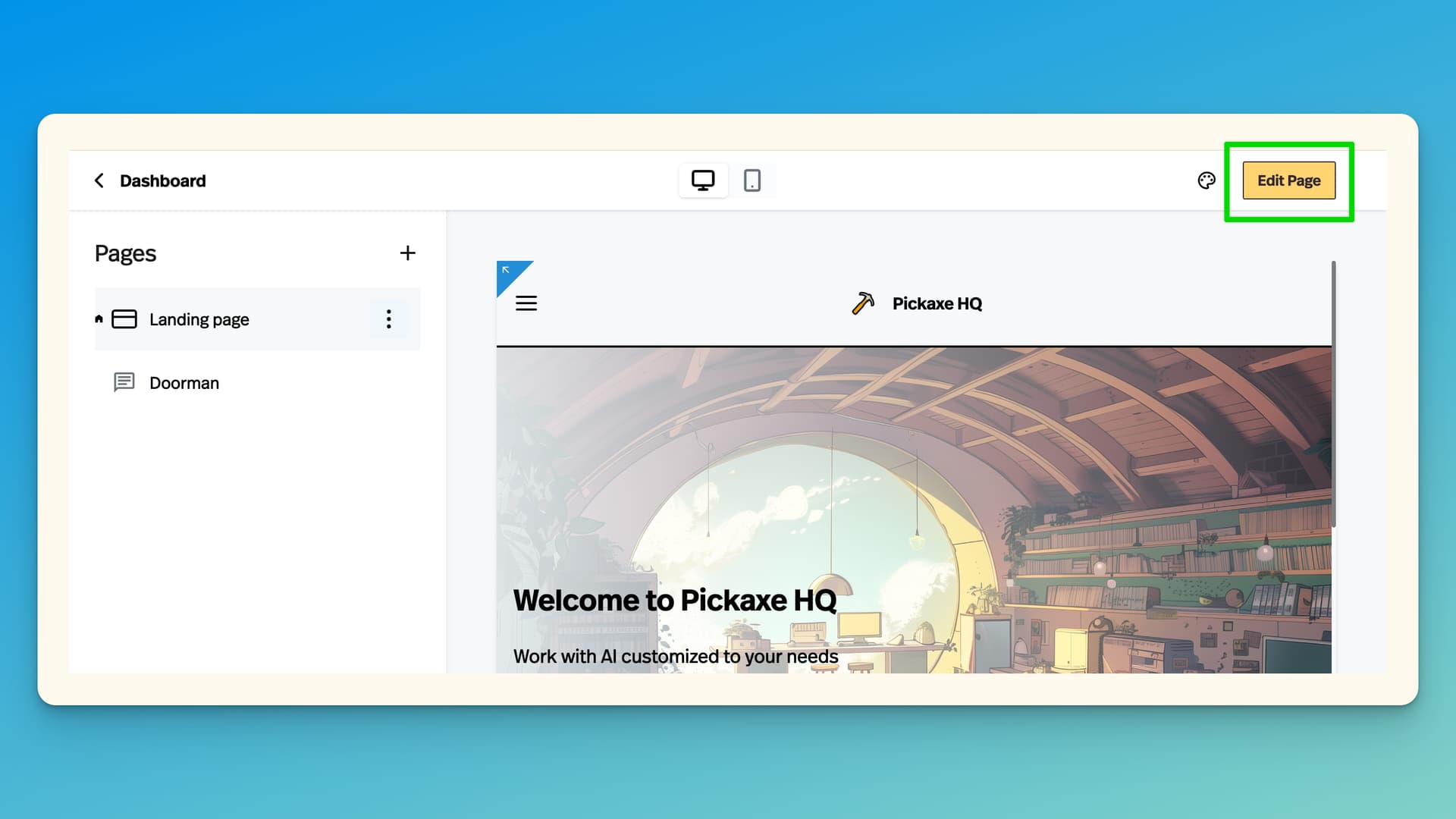This screenshot has height=819, width=1456.
Task: Click the home icon beside Landing page
Action: tap(99, 319)
